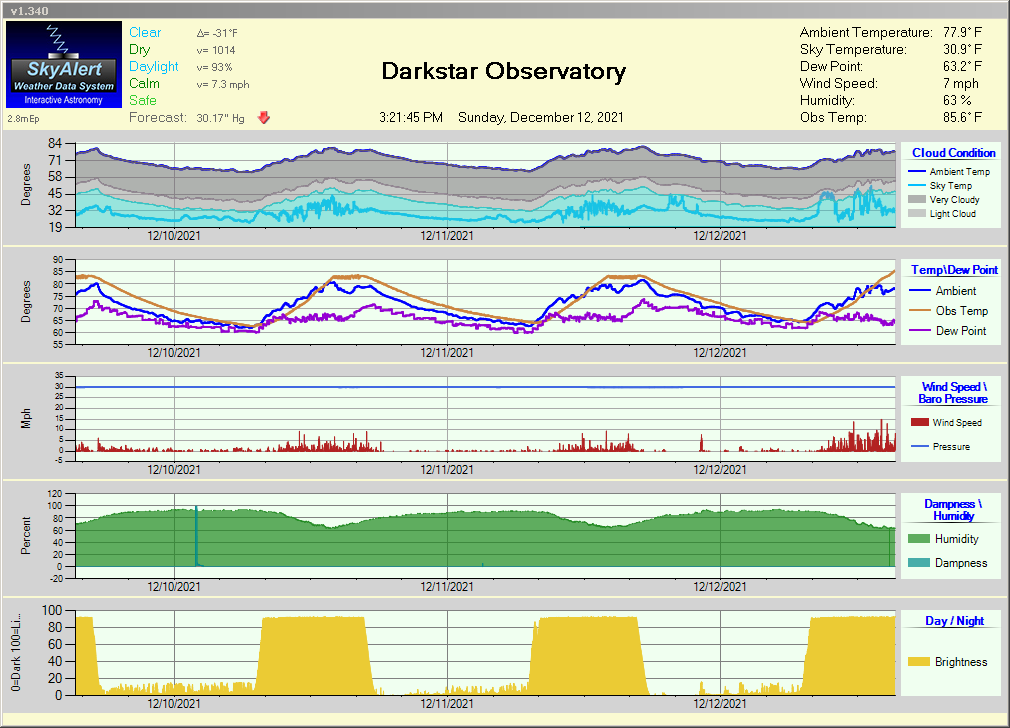Click the Temp\Dew Point legend heading
1010x728 pixels.
953,270
